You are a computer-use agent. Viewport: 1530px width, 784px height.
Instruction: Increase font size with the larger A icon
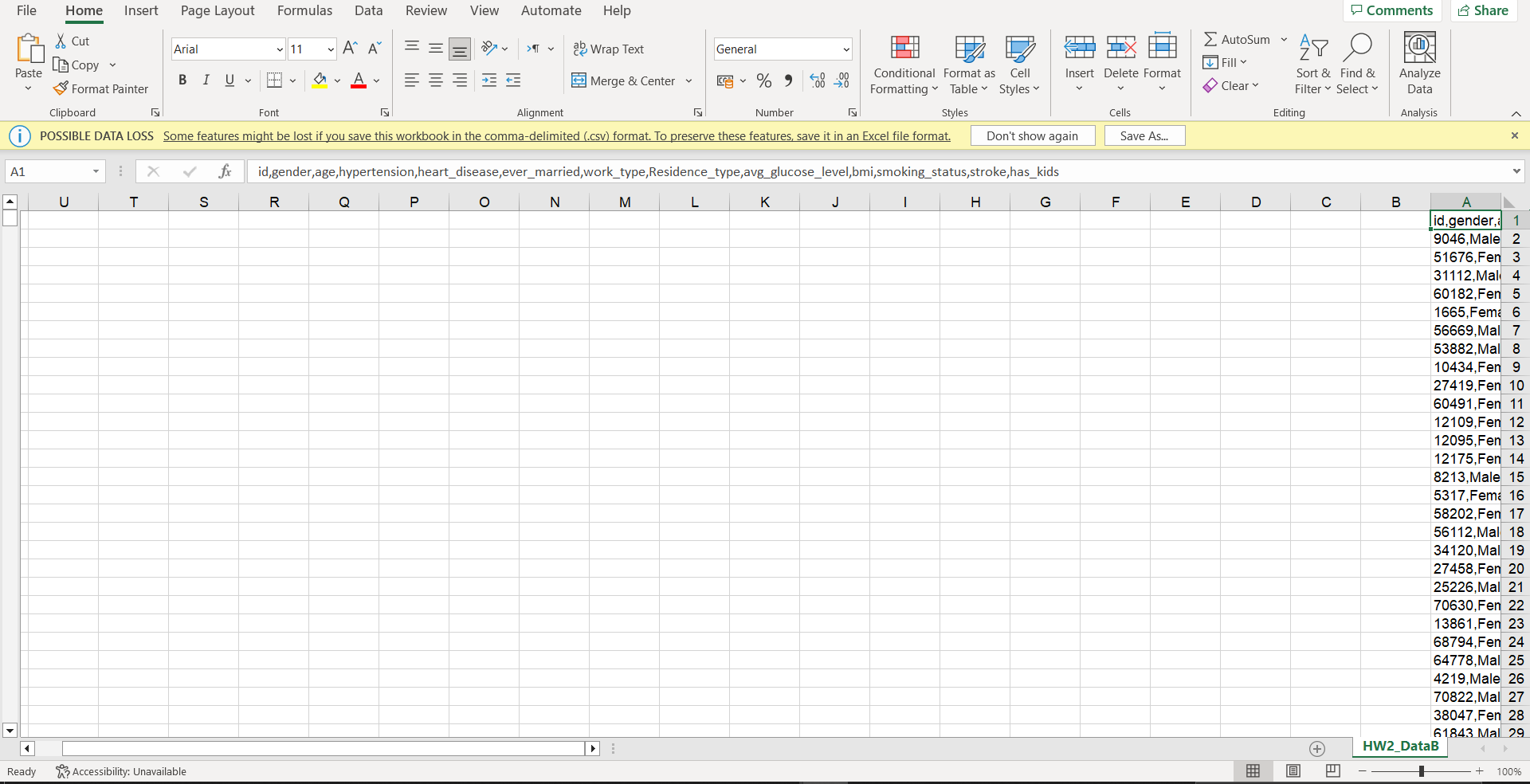(350, 49)
